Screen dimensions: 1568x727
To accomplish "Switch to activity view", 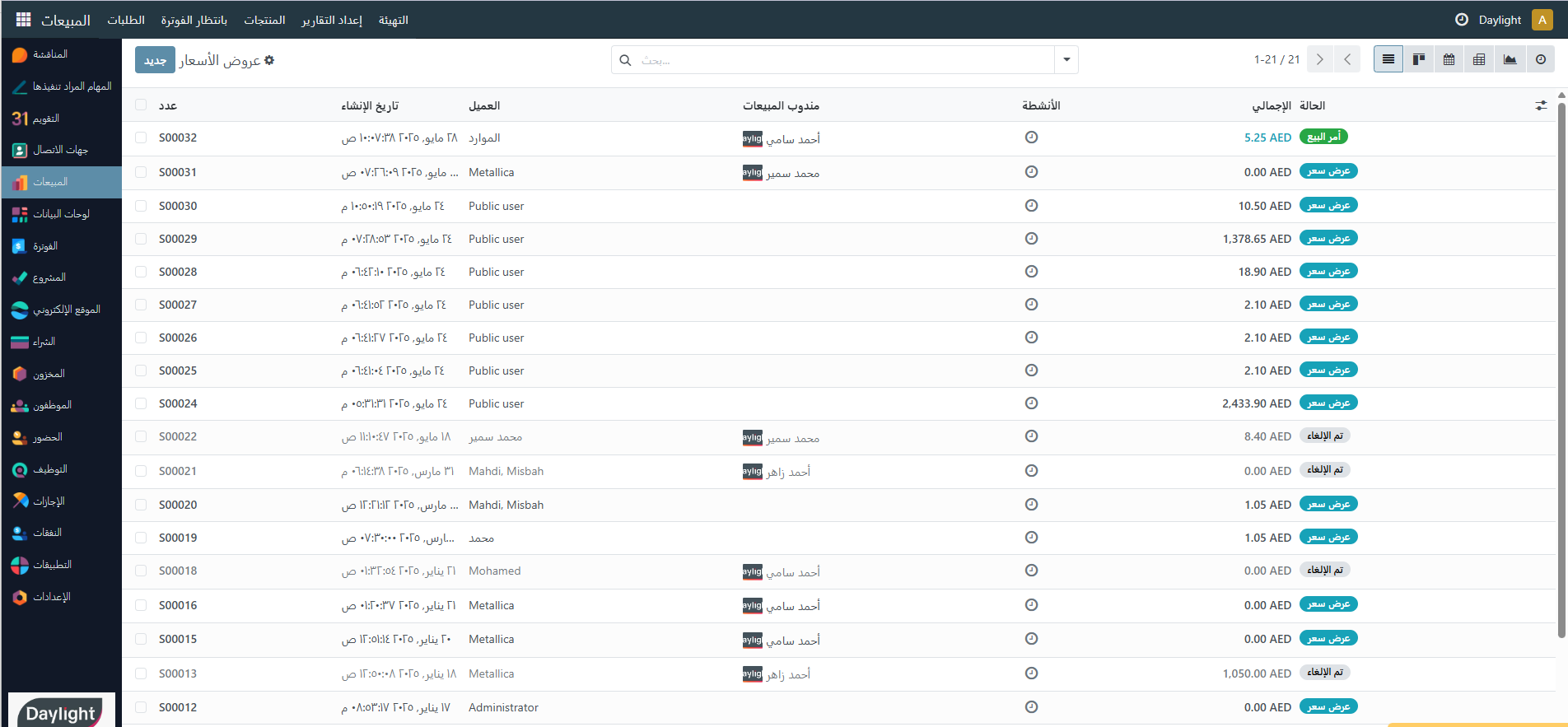I will (x=1540, y=59).
